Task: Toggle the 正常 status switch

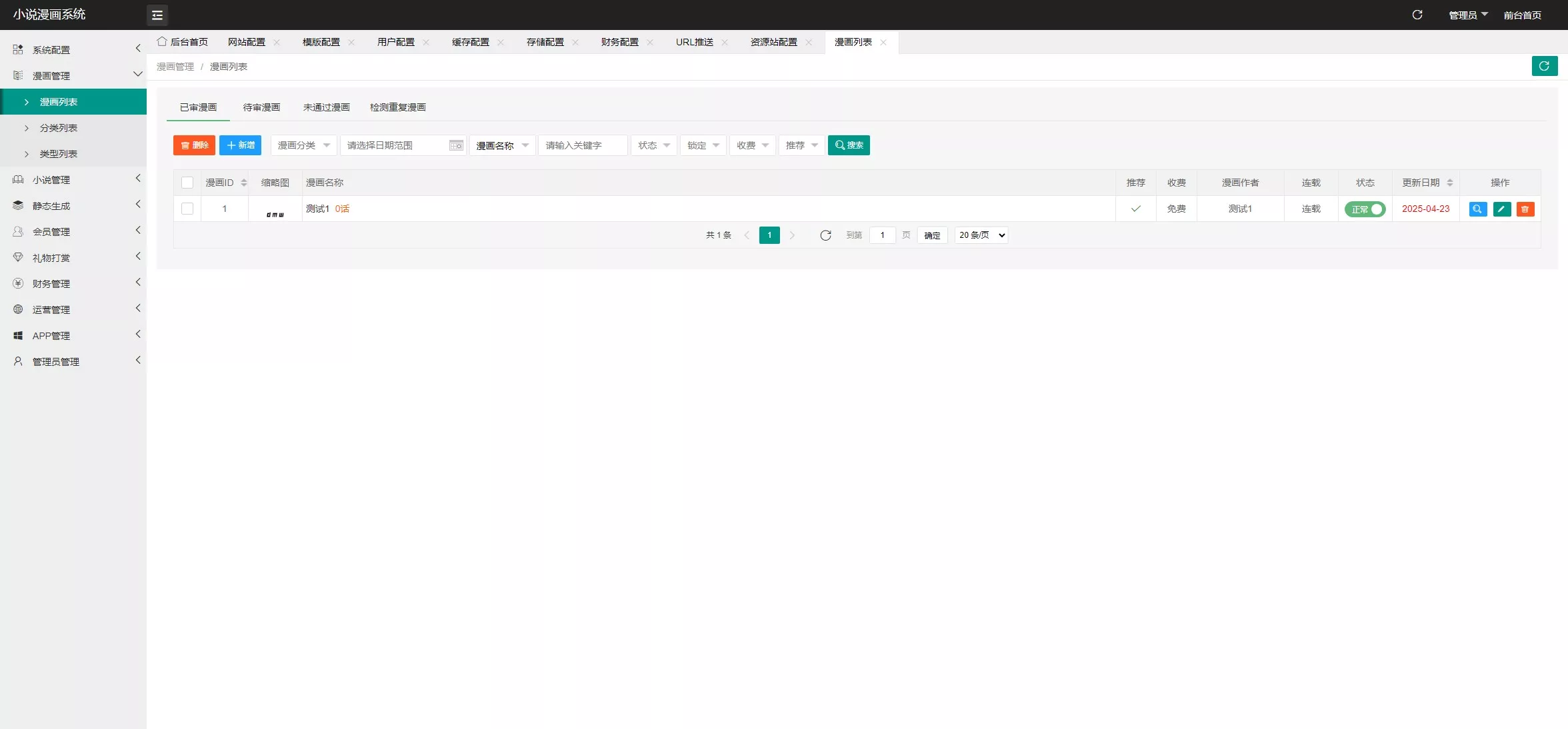Action: pyautogui.click(x=1365, y=209)
